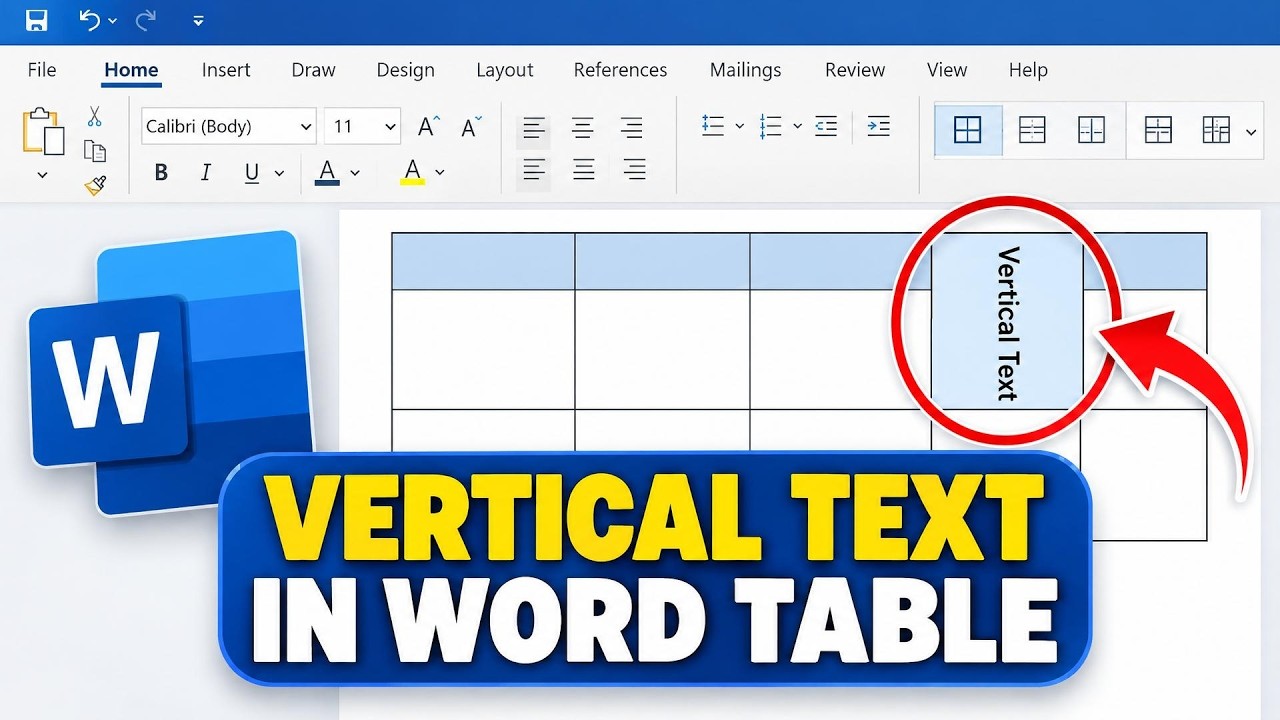Switch to the Review tab
1280x720 pixels.
855,70
